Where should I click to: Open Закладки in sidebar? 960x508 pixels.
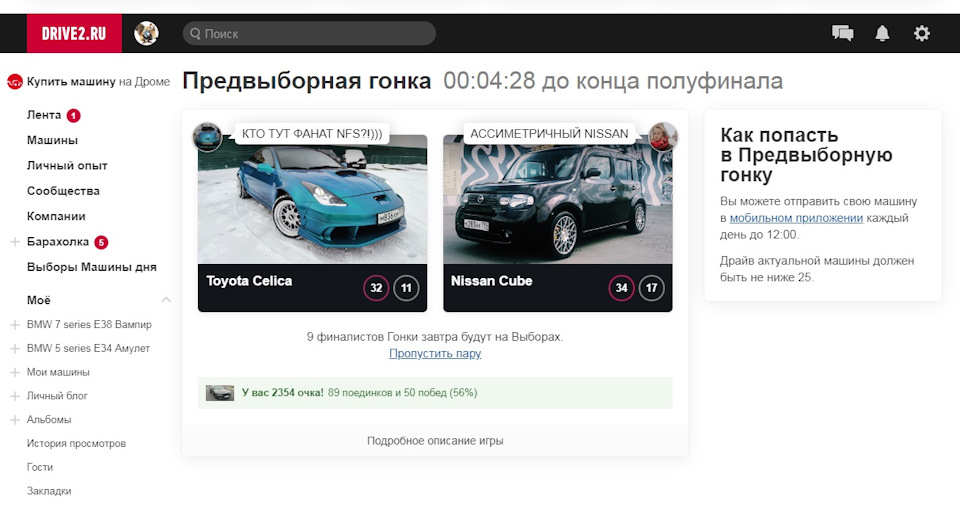[x=49, y=491]
